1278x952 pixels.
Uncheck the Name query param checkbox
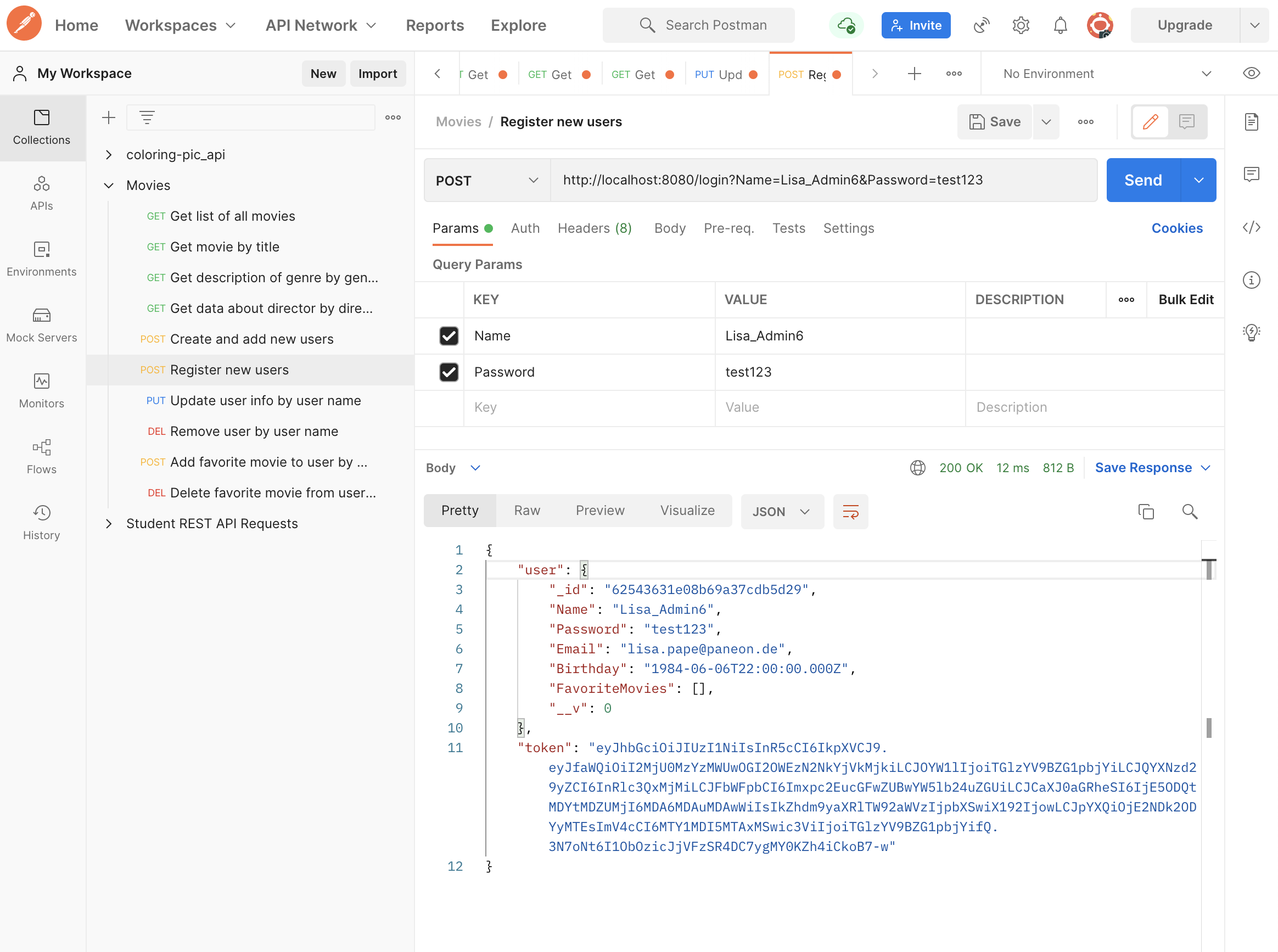449,335
